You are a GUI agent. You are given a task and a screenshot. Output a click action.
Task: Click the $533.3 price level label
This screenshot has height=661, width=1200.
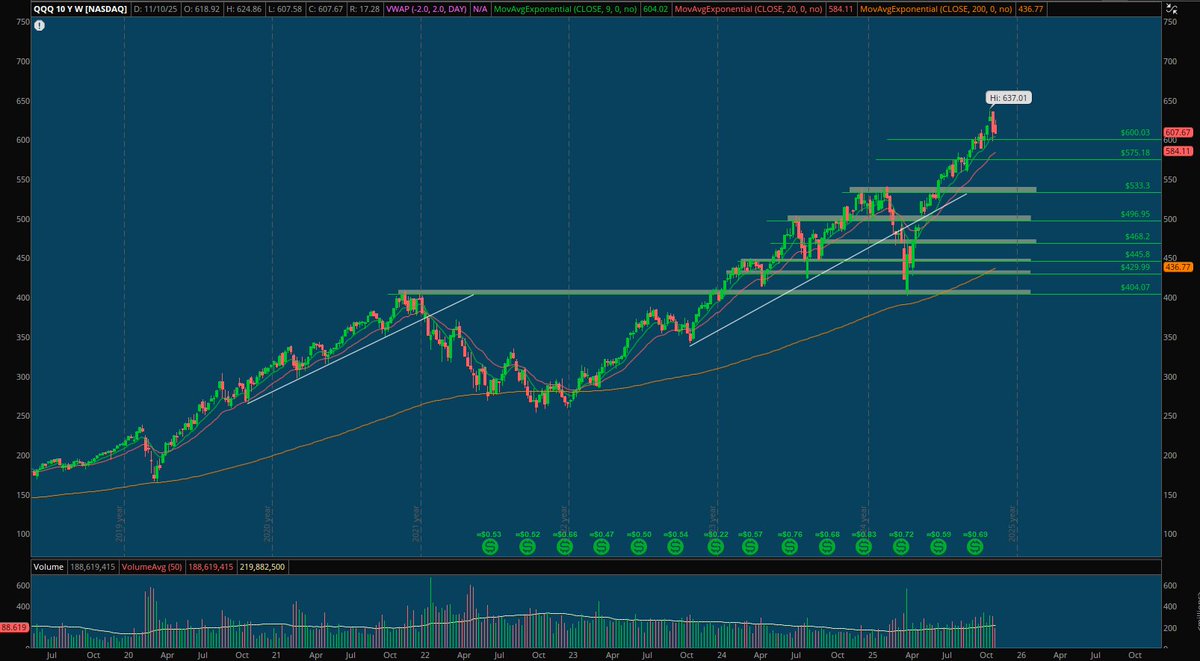pyautogui.click(x=1138, y=185)
